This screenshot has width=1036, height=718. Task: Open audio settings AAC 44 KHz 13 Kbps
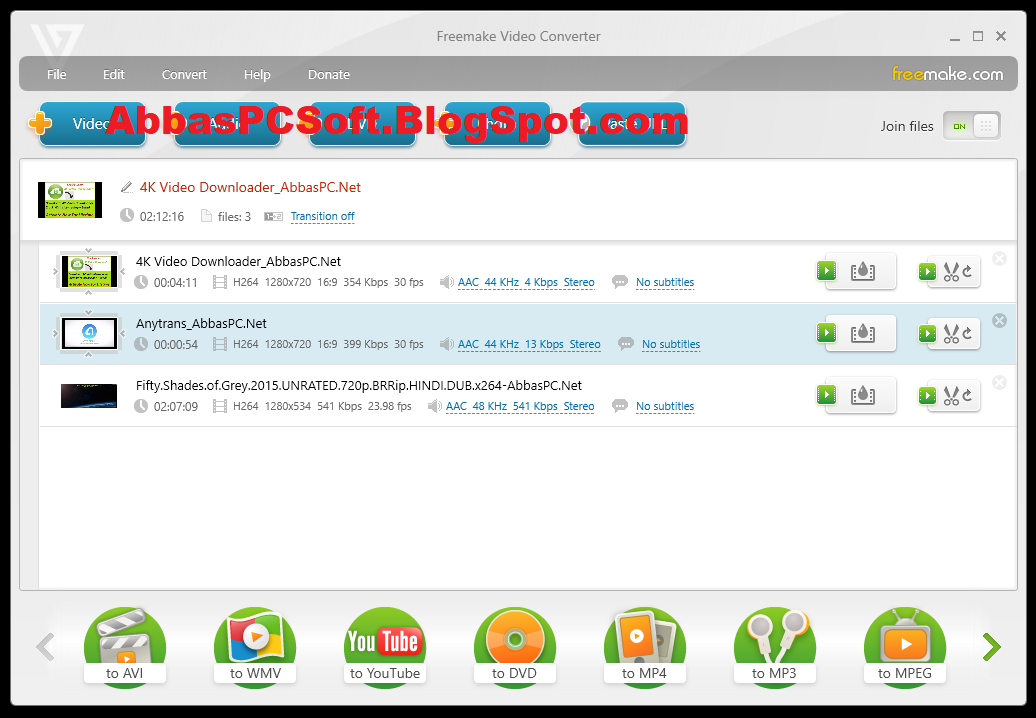pos(529,344)
